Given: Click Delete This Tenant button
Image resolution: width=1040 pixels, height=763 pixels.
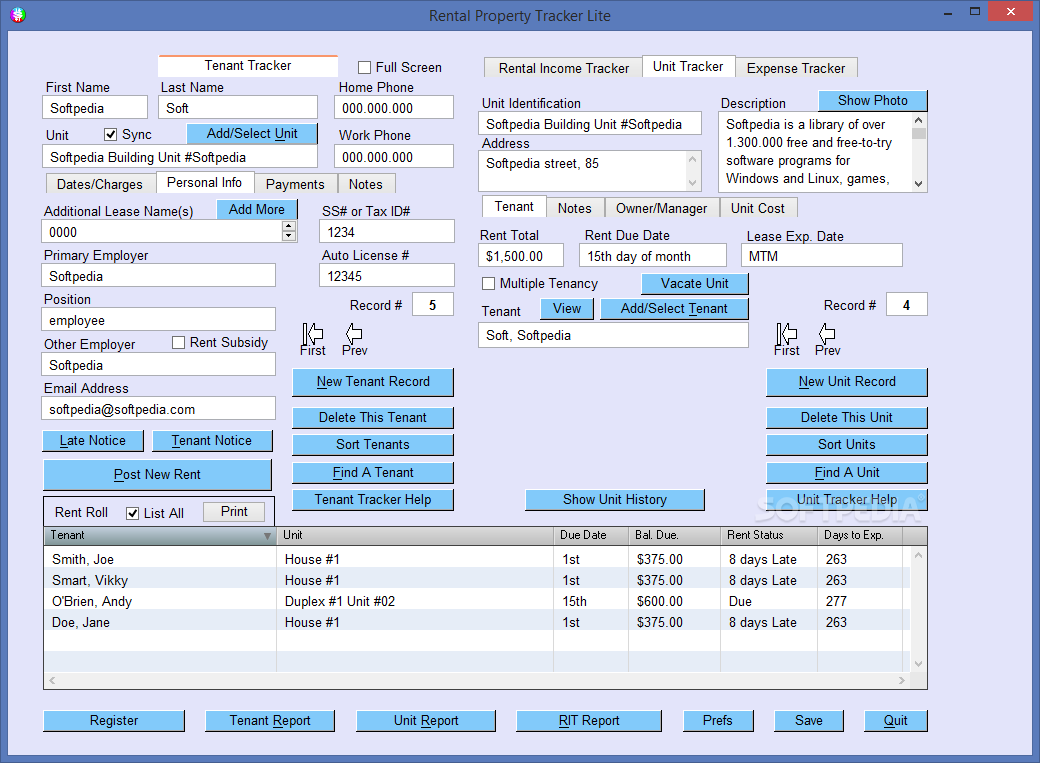Looking at the screenshot, I should coord(373,417).
